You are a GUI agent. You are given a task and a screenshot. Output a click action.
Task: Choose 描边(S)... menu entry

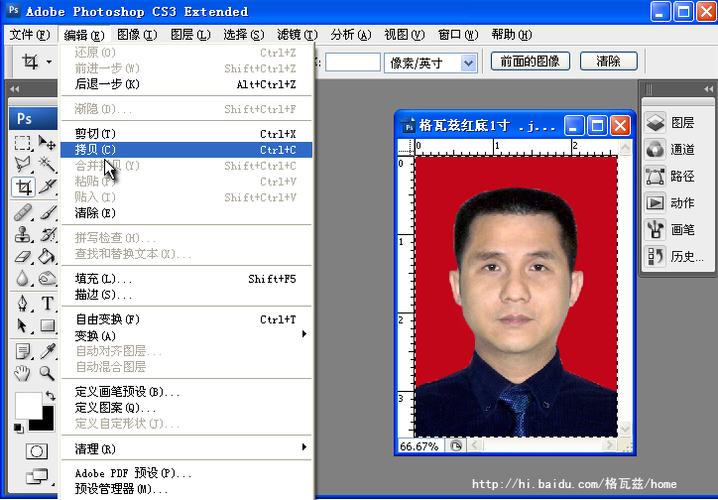(x=186, y=295)
